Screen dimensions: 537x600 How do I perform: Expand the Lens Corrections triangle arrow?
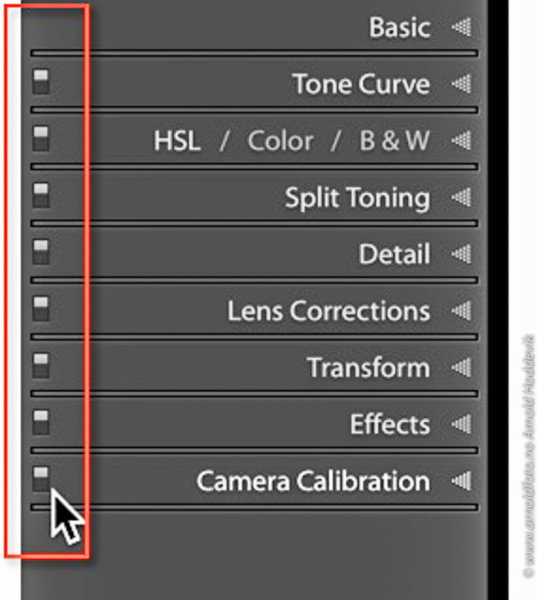point(461,311)
